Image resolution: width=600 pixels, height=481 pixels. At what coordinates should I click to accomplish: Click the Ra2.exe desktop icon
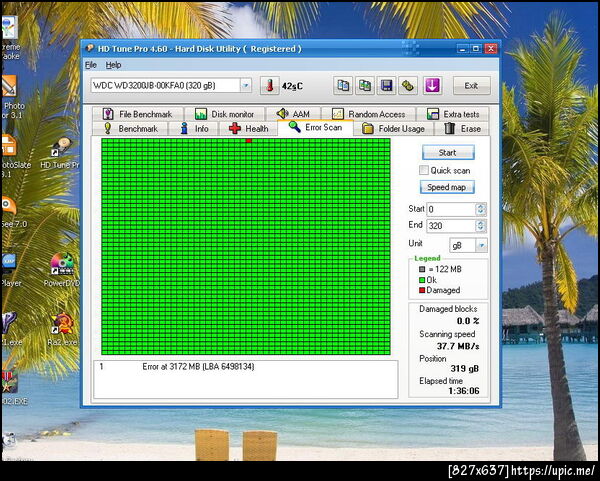[x=63, y=329]
